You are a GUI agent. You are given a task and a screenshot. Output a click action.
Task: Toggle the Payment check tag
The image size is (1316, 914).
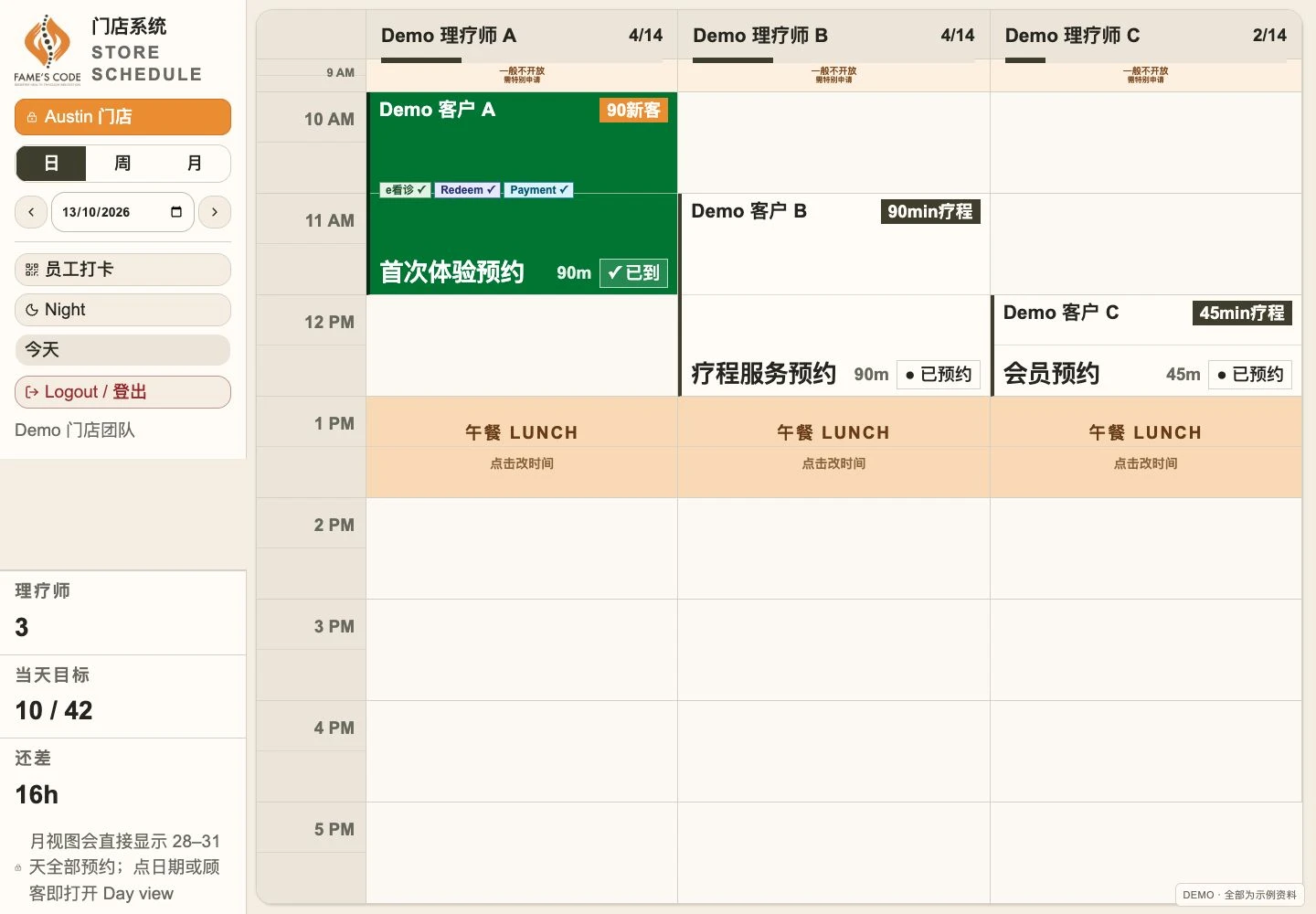538,190
